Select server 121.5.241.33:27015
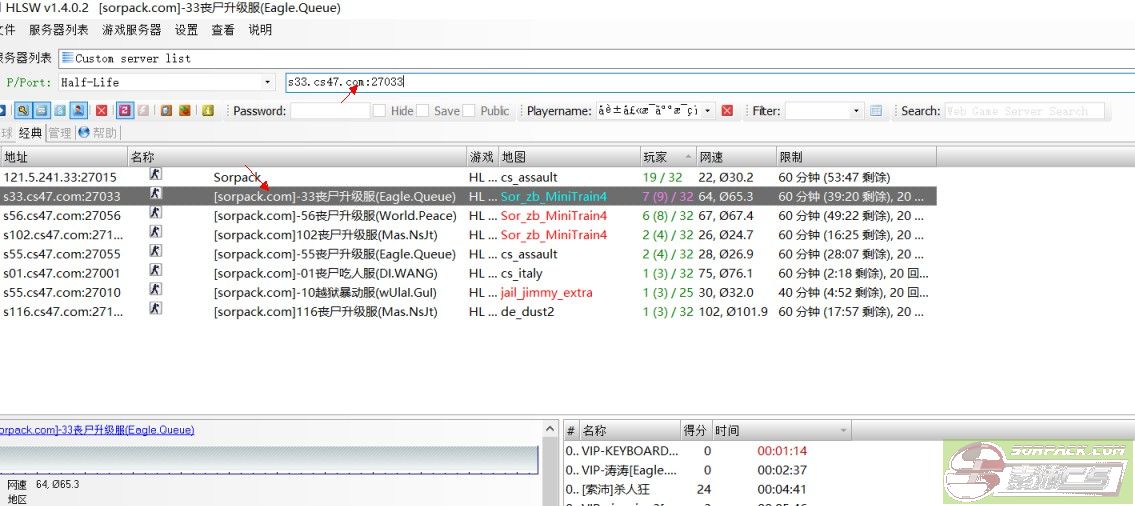This screenshot has width=1135, height=506. (x=60, y=177)
